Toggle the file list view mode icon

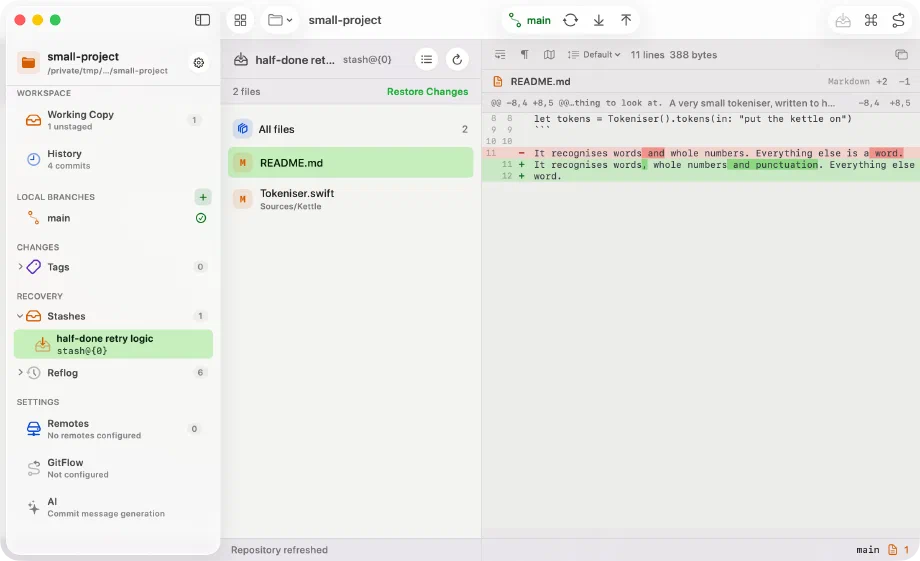pos(427,59)
